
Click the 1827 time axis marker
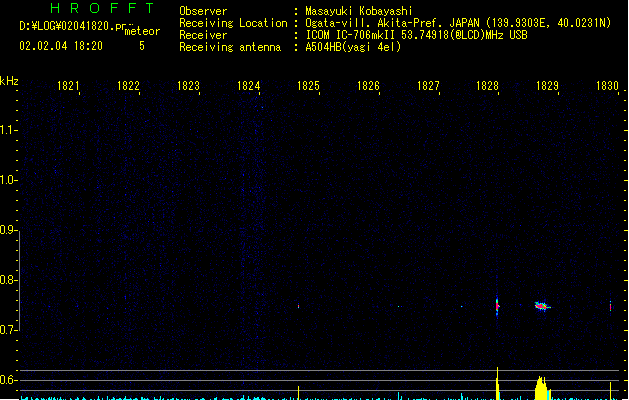428,86
